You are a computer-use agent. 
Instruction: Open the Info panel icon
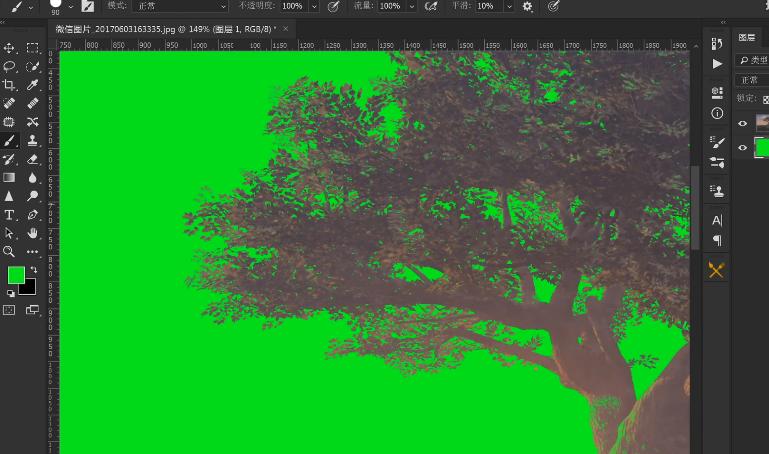coord(717,113)
